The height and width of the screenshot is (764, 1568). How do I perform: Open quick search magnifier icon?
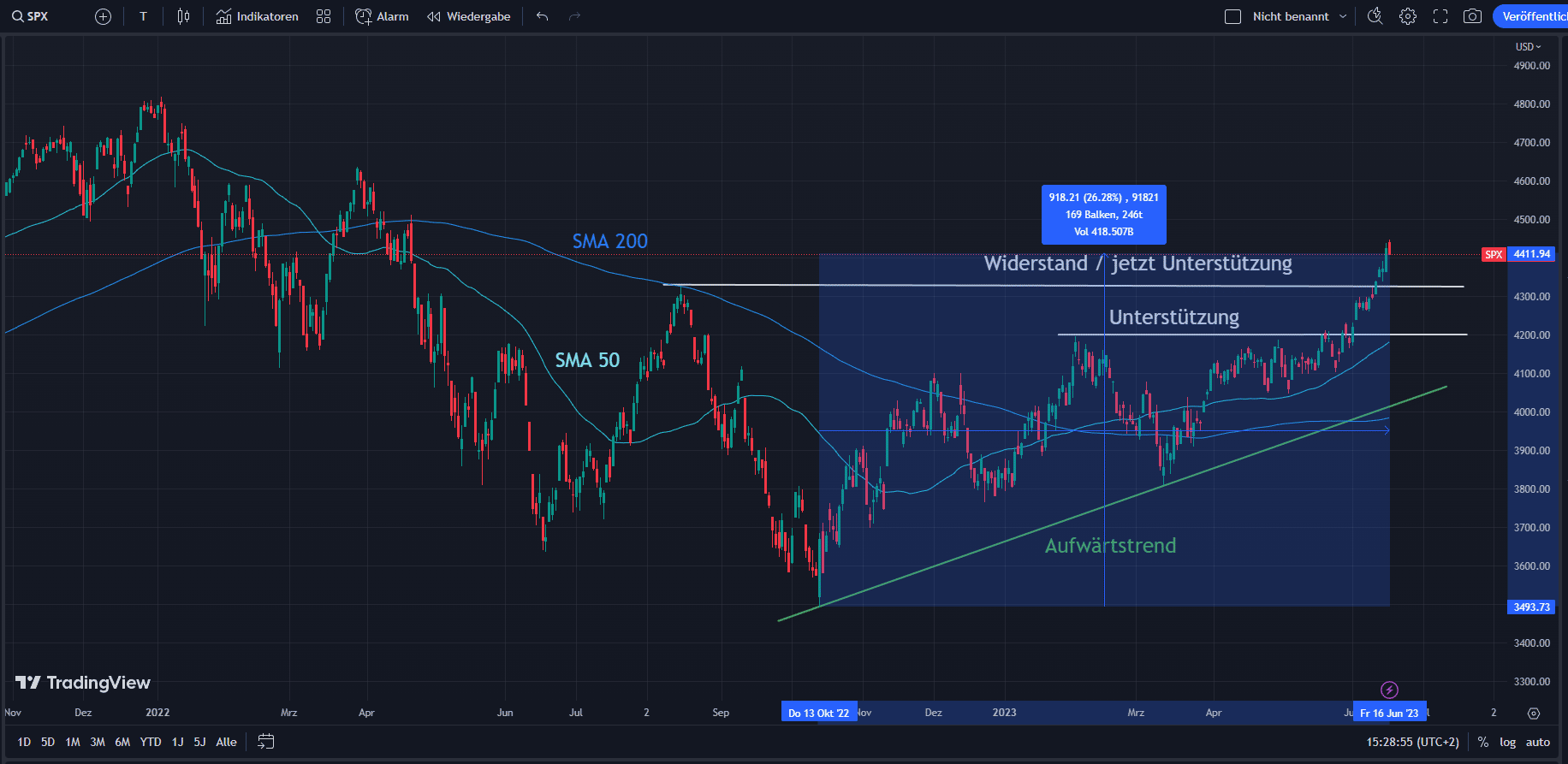point(1375,16)
